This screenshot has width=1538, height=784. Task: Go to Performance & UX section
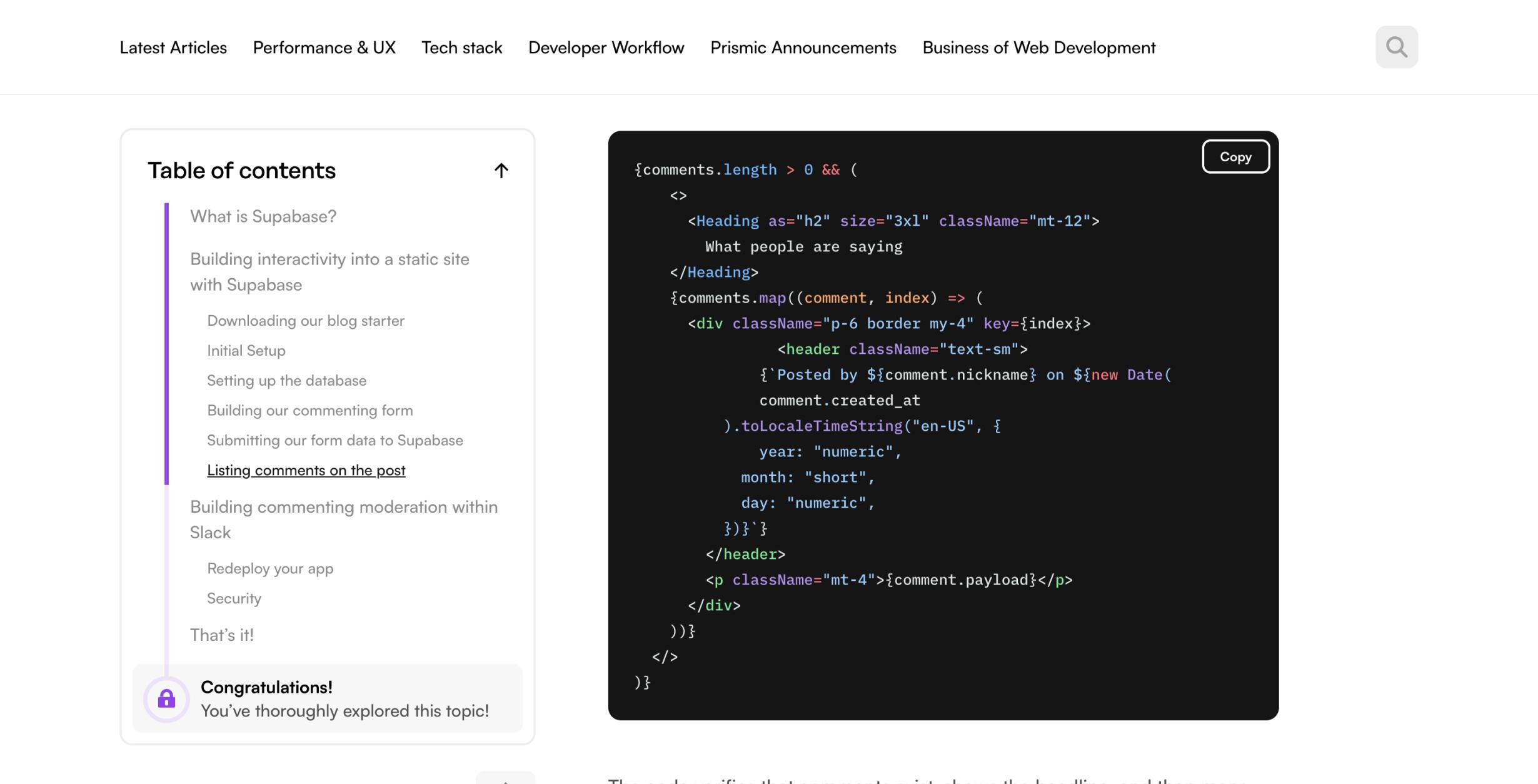324,48
